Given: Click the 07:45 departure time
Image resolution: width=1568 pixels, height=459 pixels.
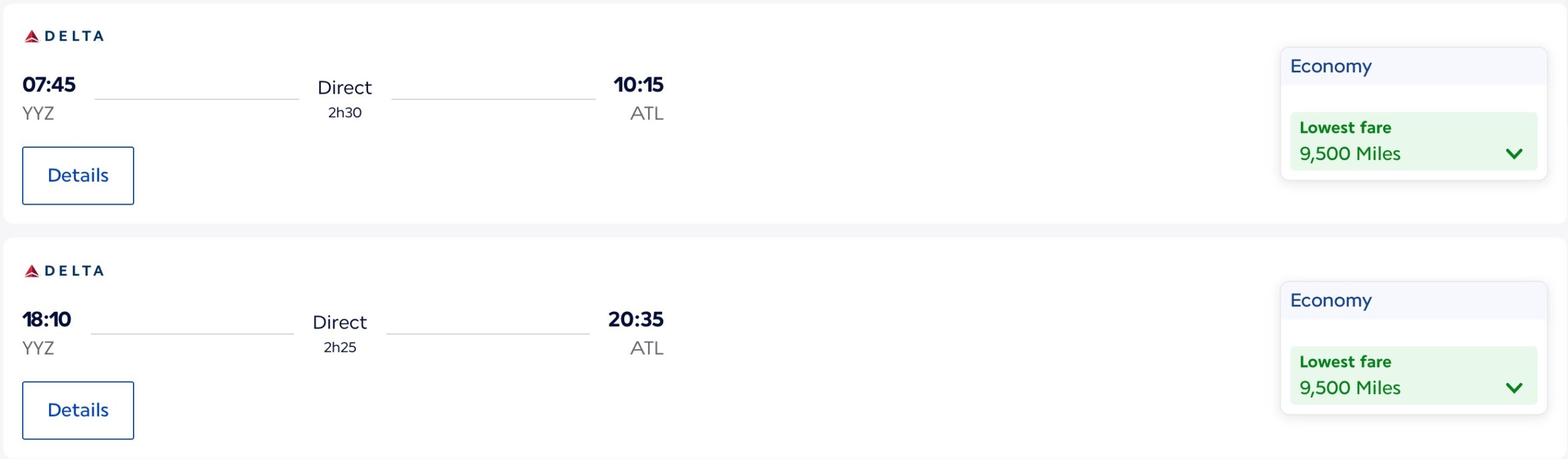Looking at the screenshot, I should click(49, 85).
